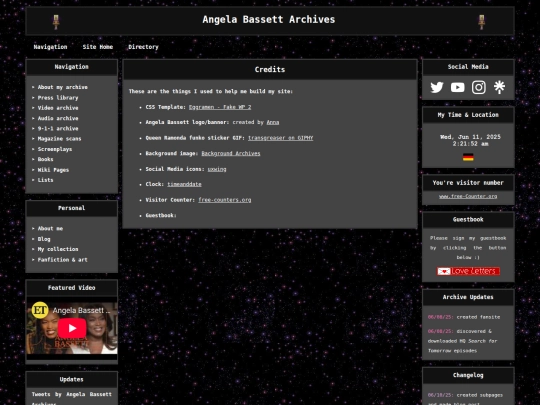Click the My Time & Location heading
The height and width of the screenshot is (405, 540).
pyautogui.click(x=468, y=115)
